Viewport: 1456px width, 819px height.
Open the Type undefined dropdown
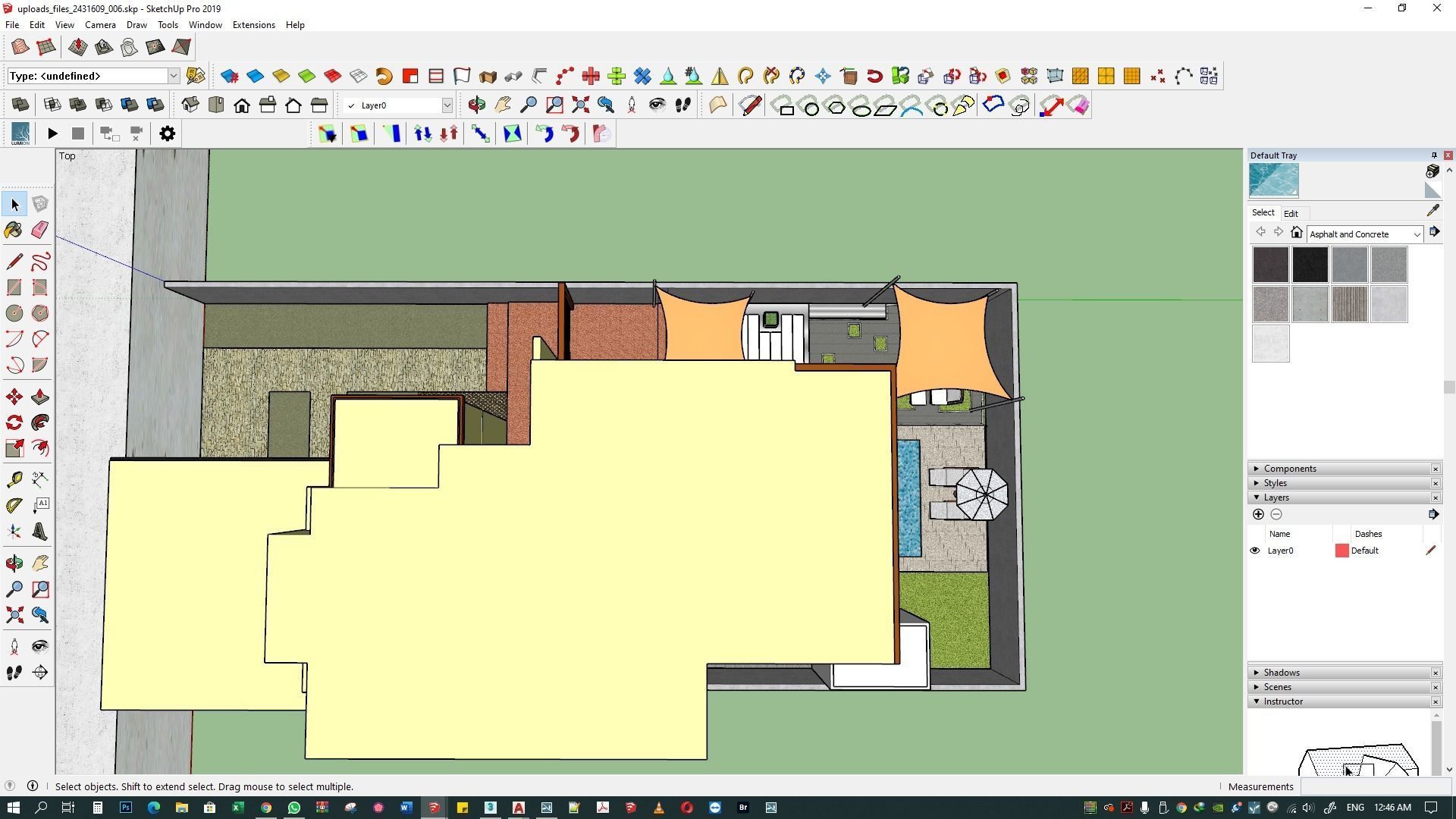point(173,76)
